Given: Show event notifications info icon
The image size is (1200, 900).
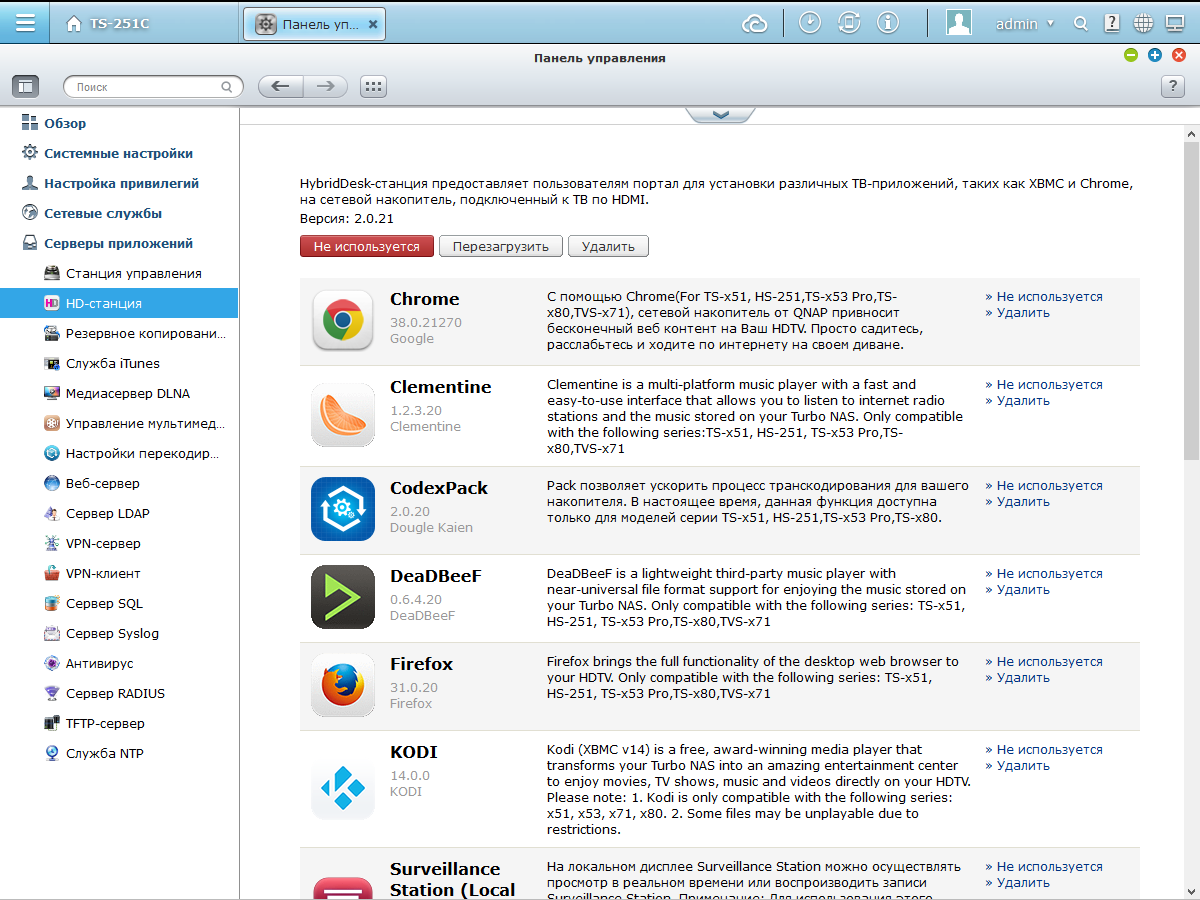Looking at the screenshot, I should point(888,23).
